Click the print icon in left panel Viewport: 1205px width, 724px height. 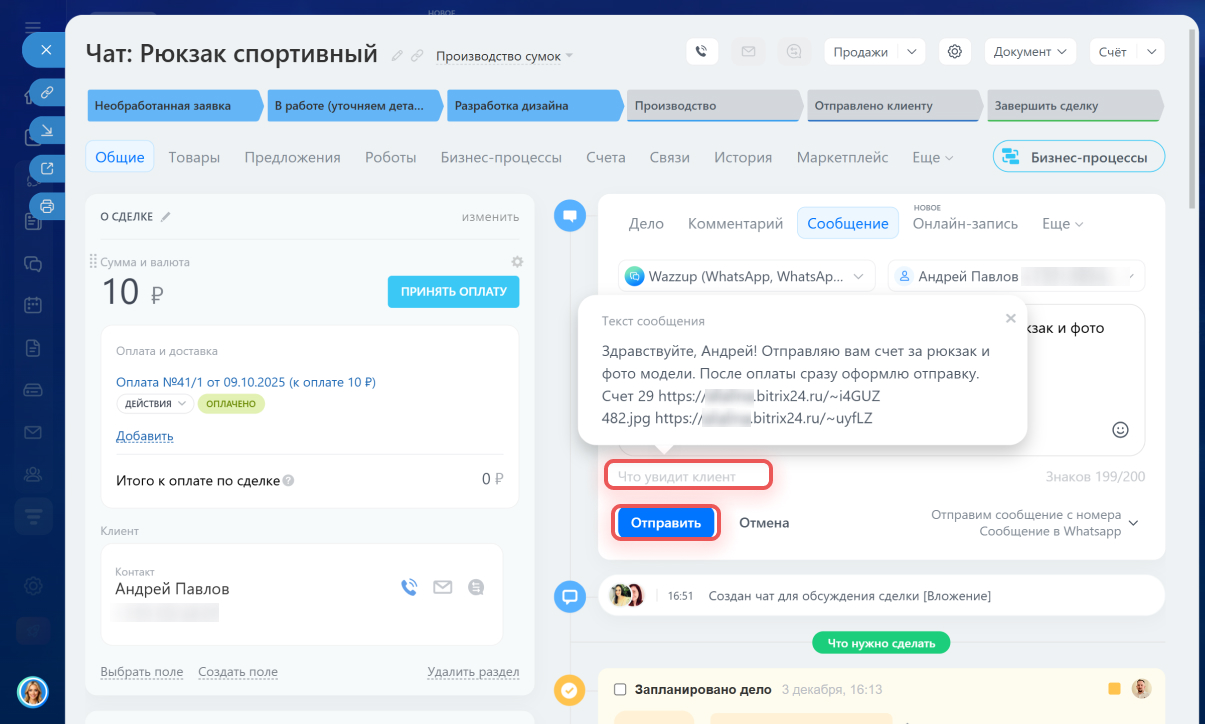(x=46, y=206)
